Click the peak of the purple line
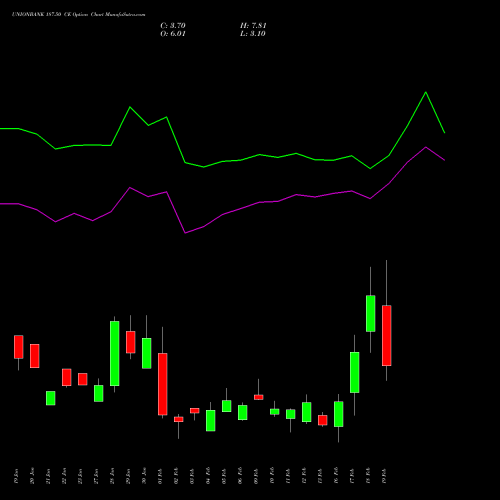The width and height of the screenshot is (500, 500). coord(426,147)
